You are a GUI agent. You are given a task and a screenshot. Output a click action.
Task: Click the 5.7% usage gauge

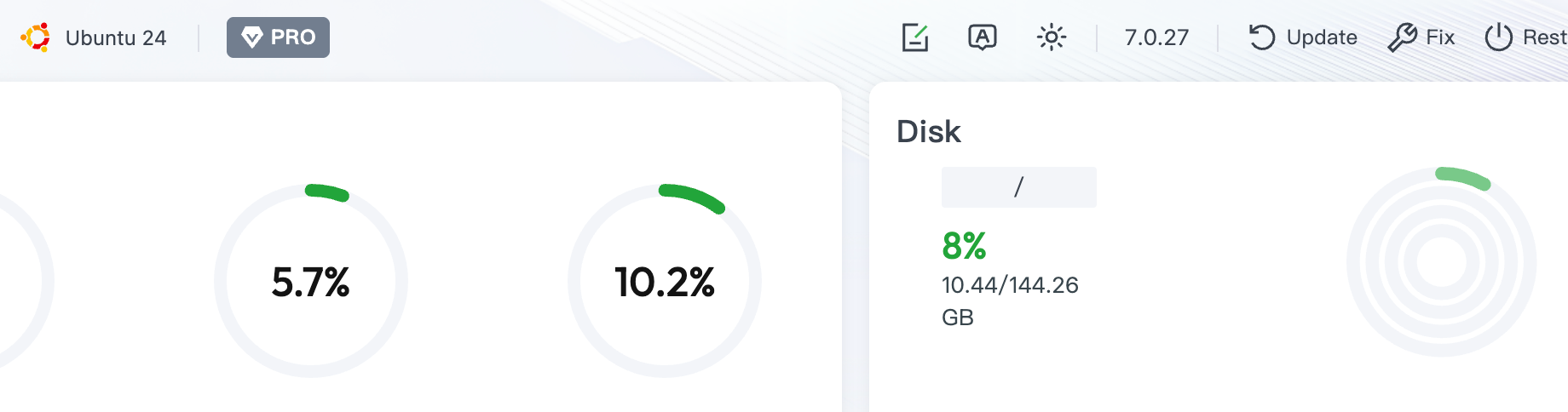coord(311,281)
